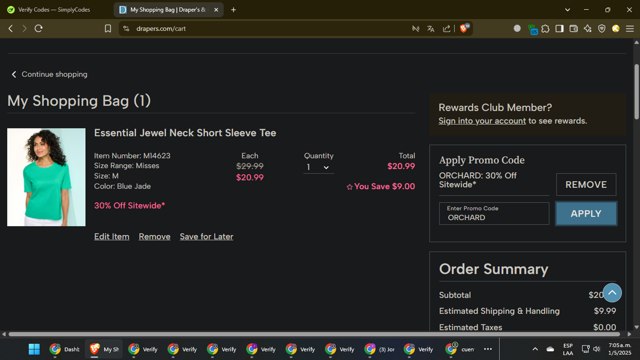Click the translate page icon
This screenshot has width=640, height=360.
(431, 29)
